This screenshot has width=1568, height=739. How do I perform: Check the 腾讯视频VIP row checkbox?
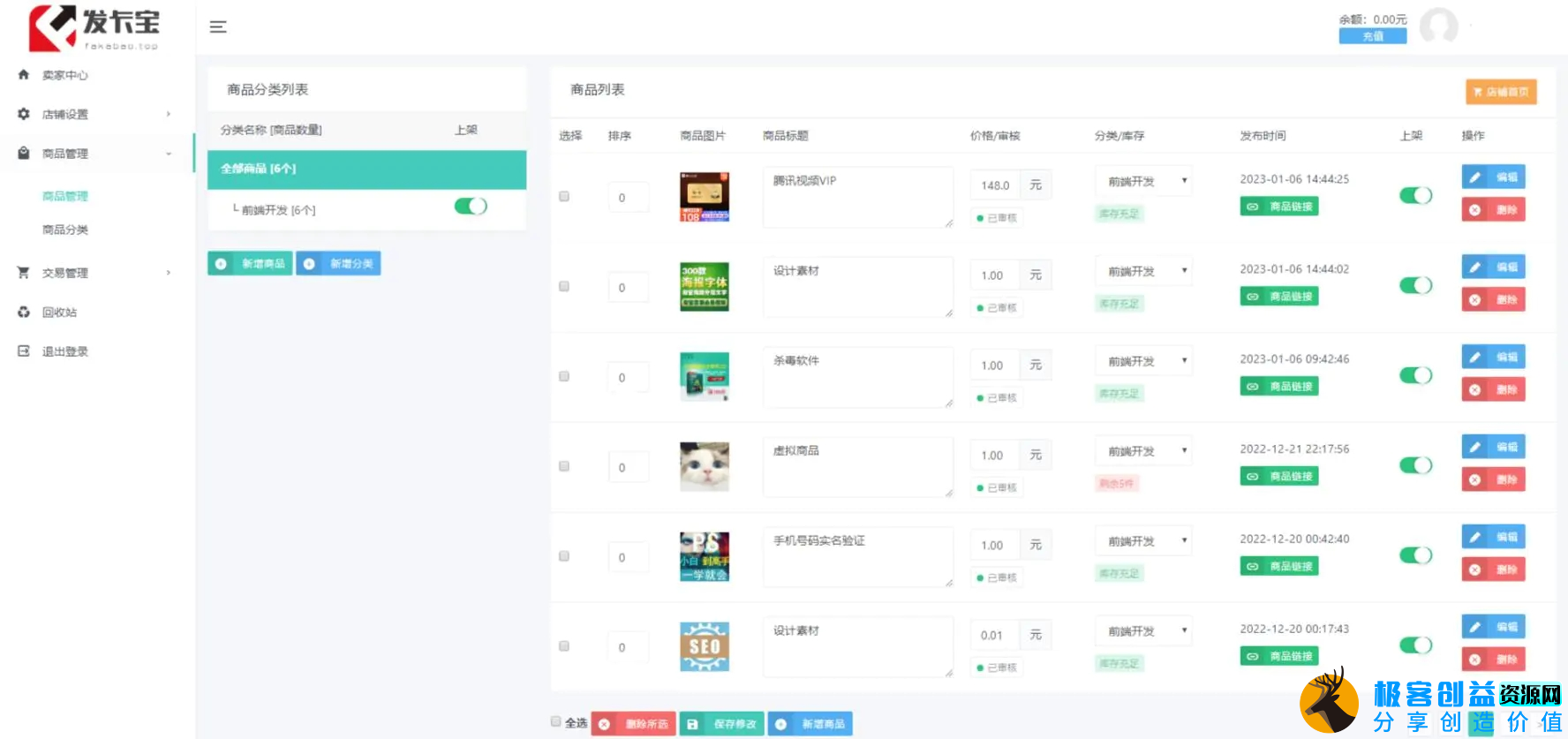(564, 196)
